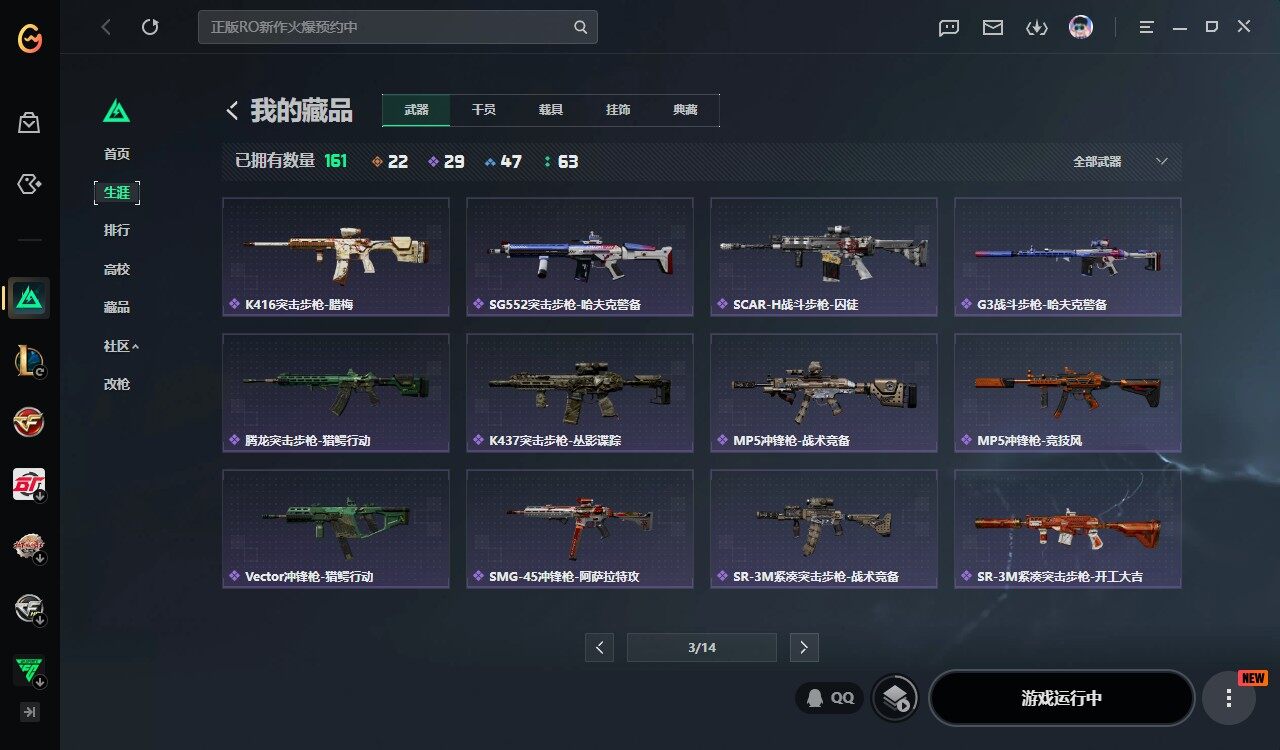
Task: Open the download manager icon
Action: 1037,27
